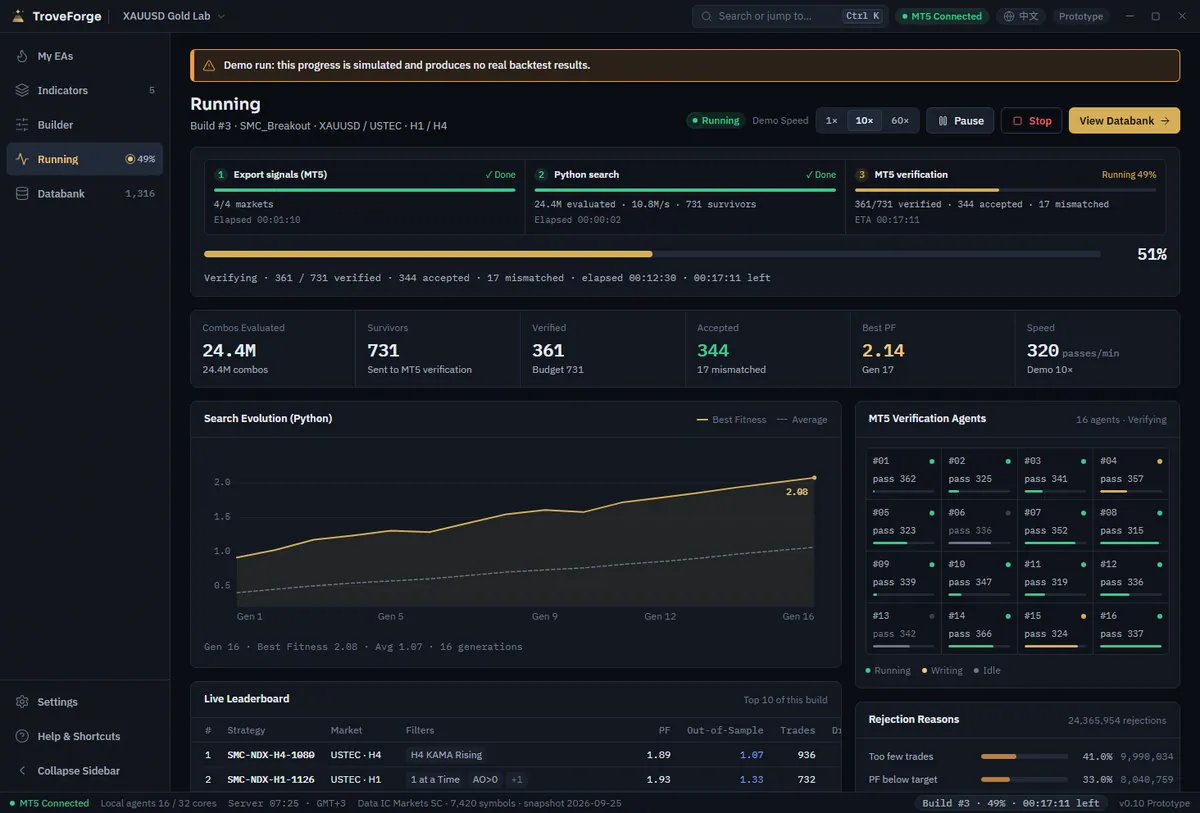Viewport: 1200px width, 813px height.
Task: Click the My EAs flame icon
Action: (x=22, y=56)
